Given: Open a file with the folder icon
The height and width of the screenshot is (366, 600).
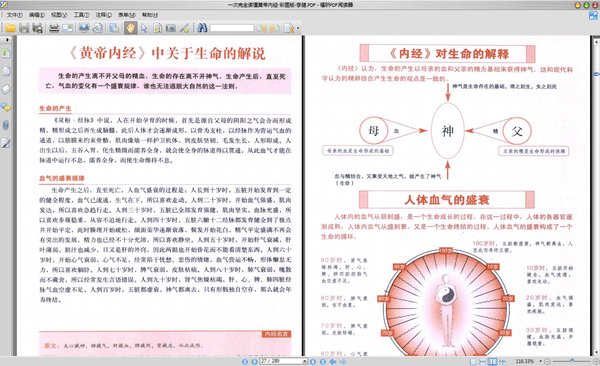Looking at the screenshot, I should click(10, 28).
